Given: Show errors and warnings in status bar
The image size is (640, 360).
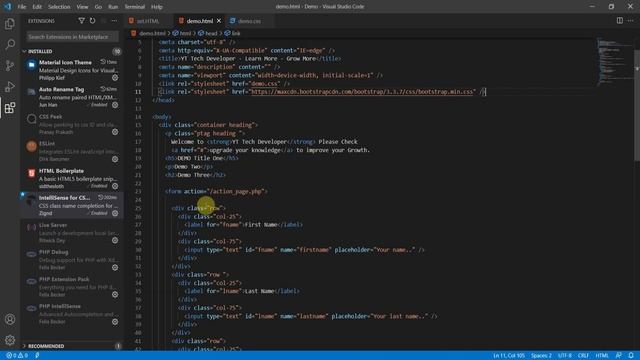Looking at the screenshot, I should tap(17, 356).
